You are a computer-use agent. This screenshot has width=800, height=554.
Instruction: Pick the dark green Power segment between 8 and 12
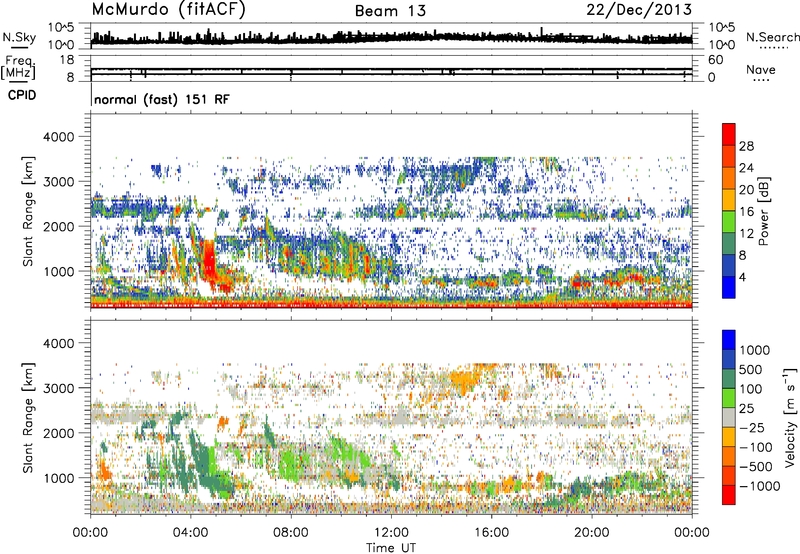[x=729, y=243]
